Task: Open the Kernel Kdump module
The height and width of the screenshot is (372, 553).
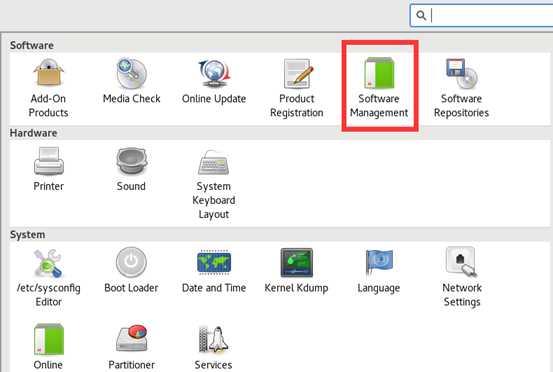Action: coord(296,271)
